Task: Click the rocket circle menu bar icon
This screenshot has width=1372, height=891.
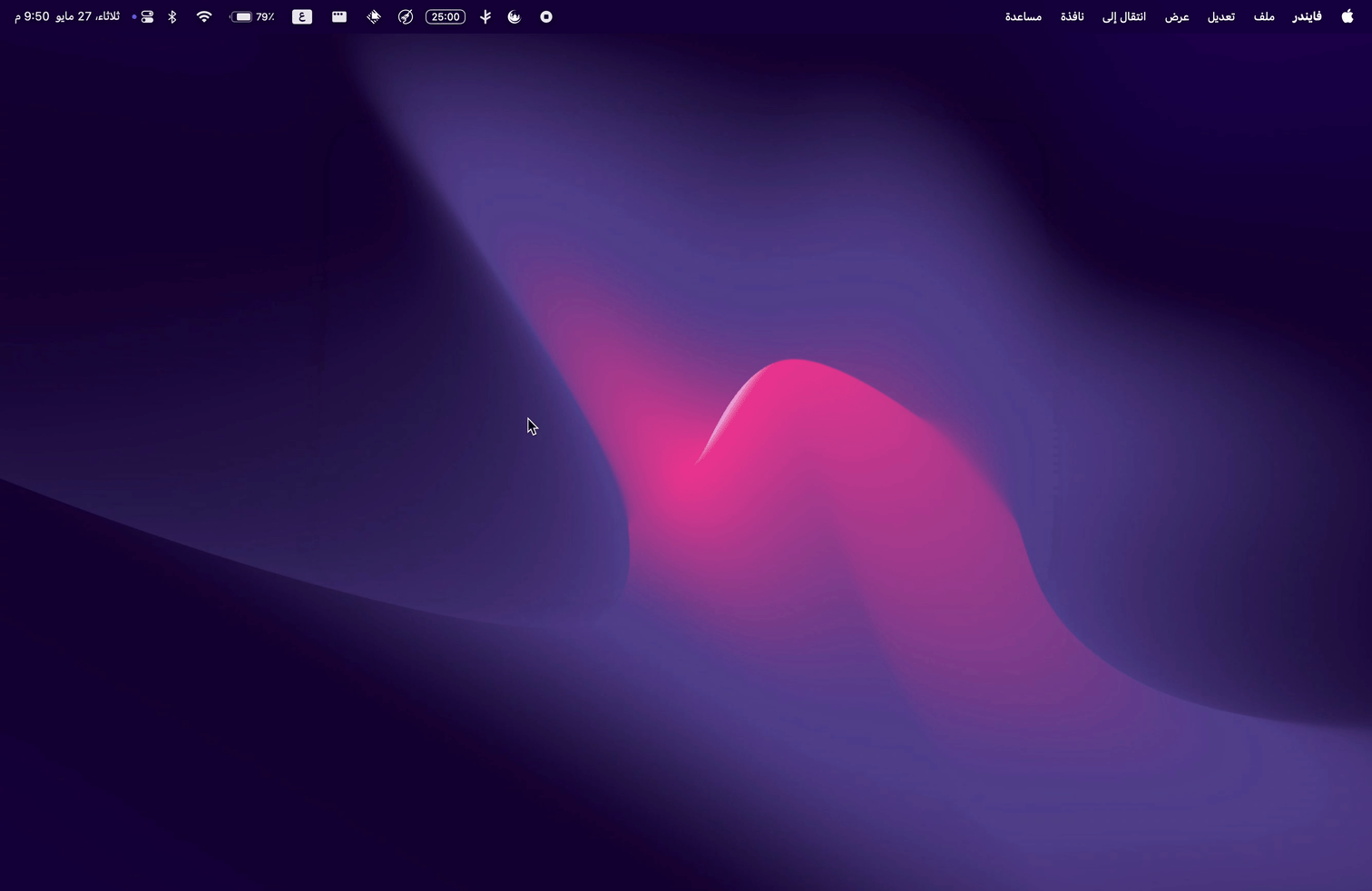Action: [406, 16]
